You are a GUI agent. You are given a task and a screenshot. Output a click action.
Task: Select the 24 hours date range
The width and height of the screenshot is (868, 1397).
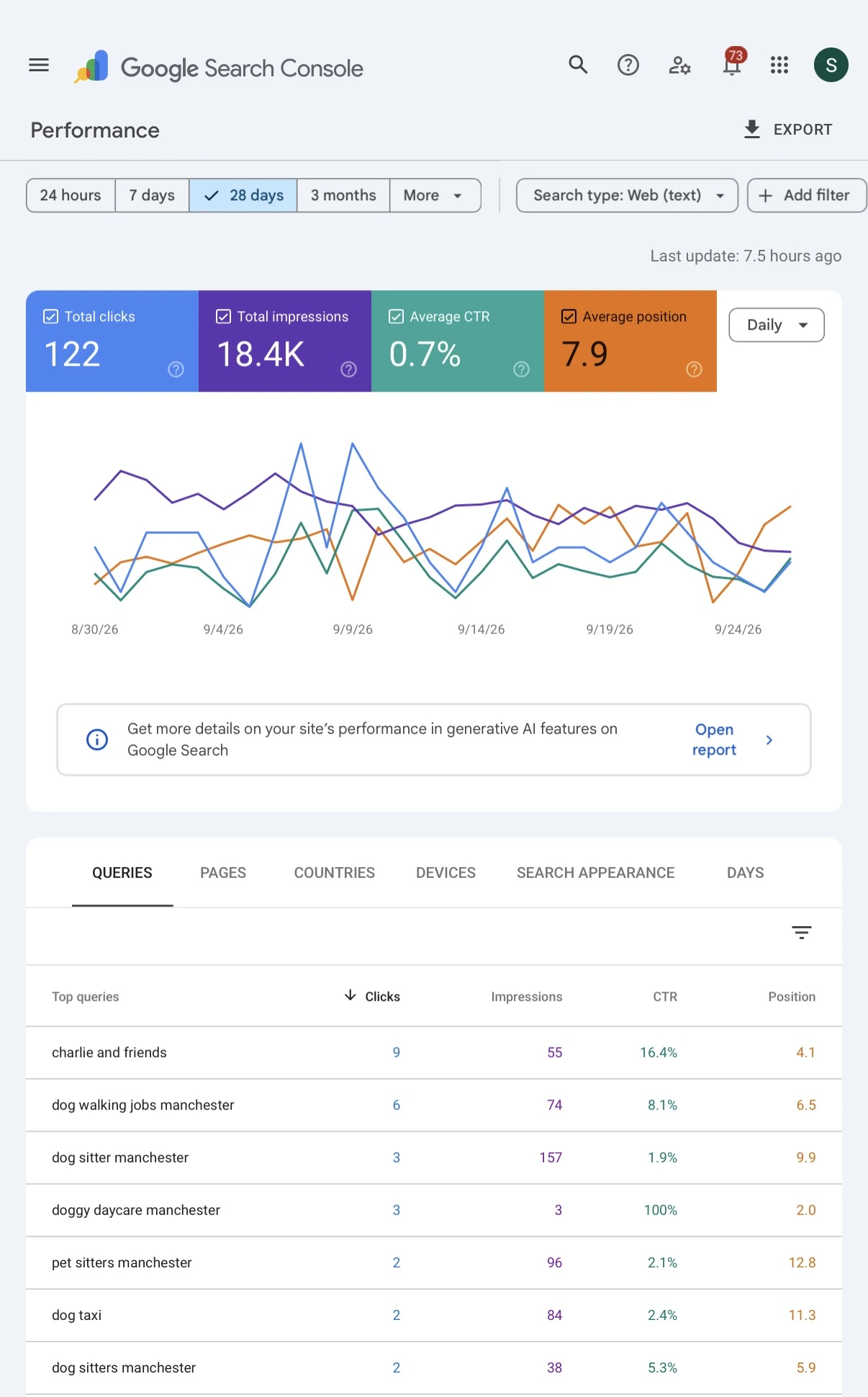pyautogui.click(x=71, y=195)
